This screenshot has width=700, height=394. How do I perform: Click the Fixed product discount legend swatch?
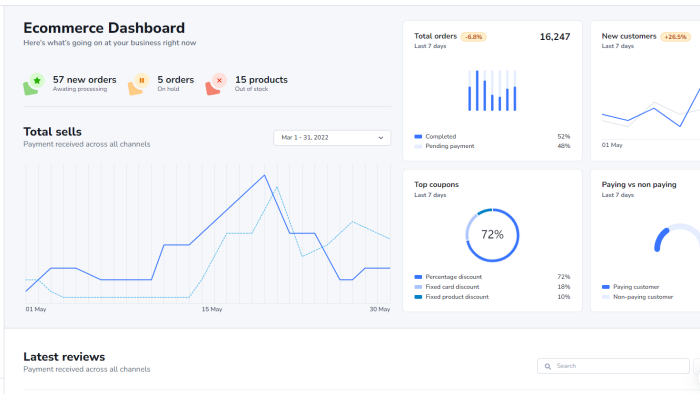click(418, 297)
